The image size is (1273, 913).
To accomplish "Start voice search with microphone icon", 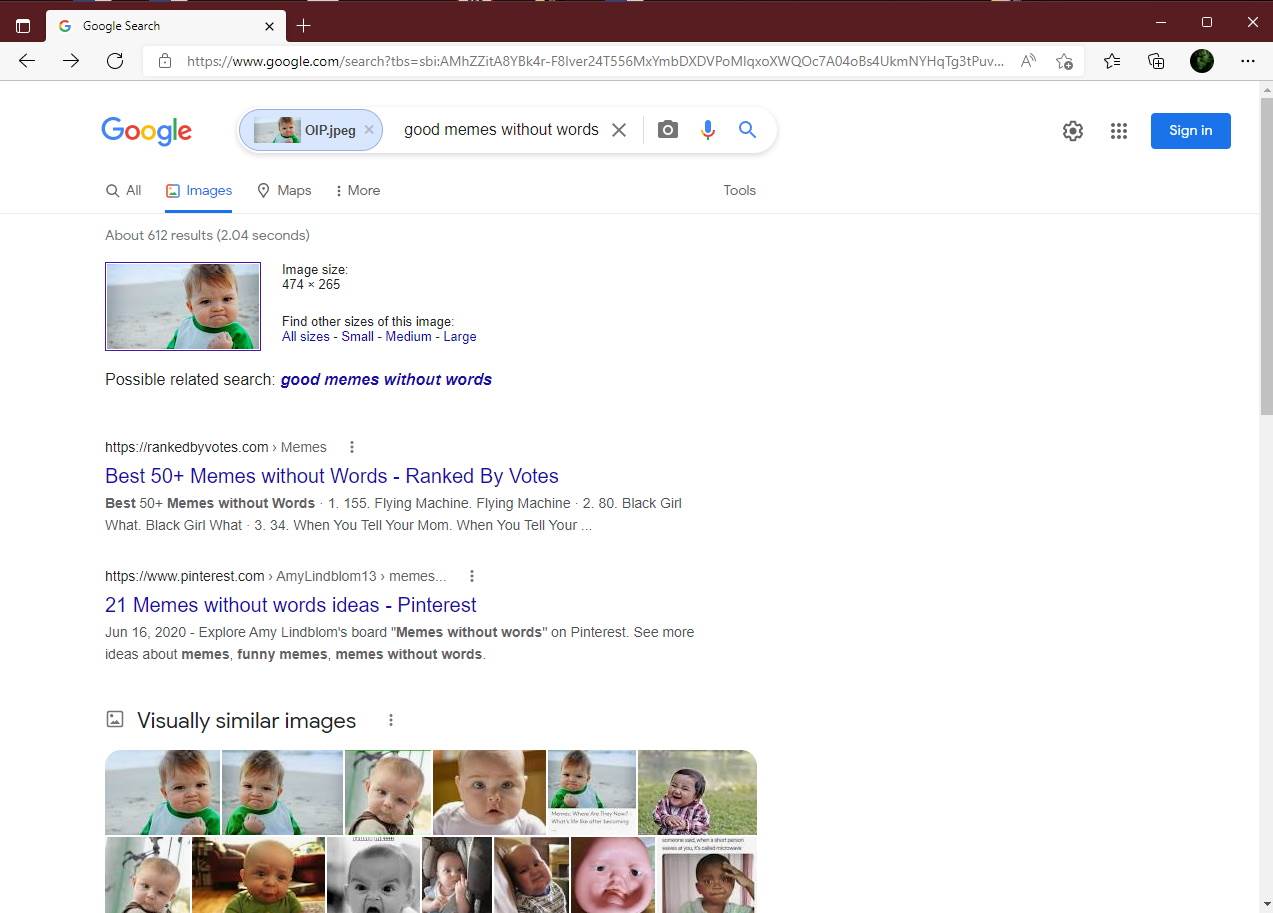I will (708, 130).
